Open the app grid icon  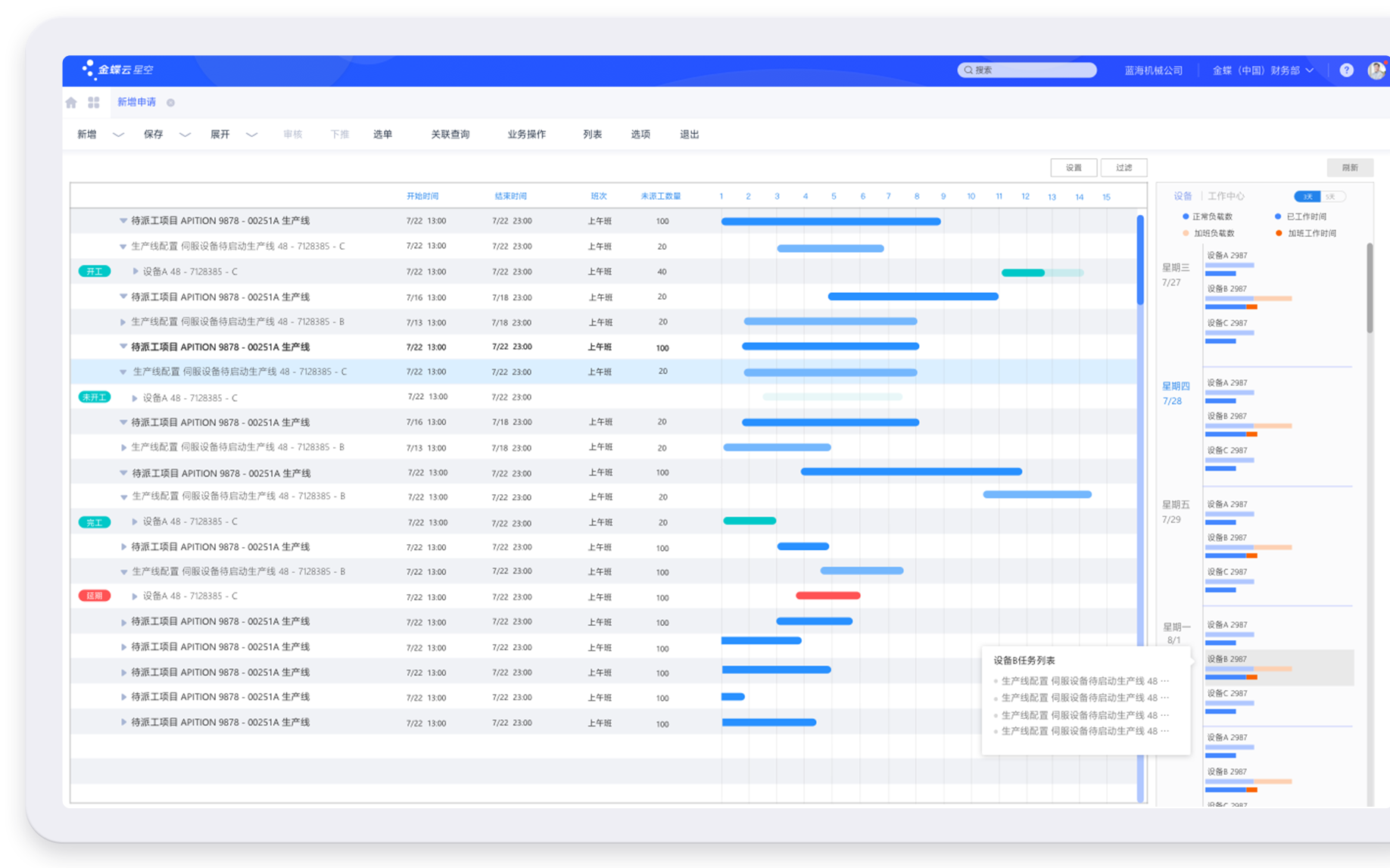coord(94,102)
